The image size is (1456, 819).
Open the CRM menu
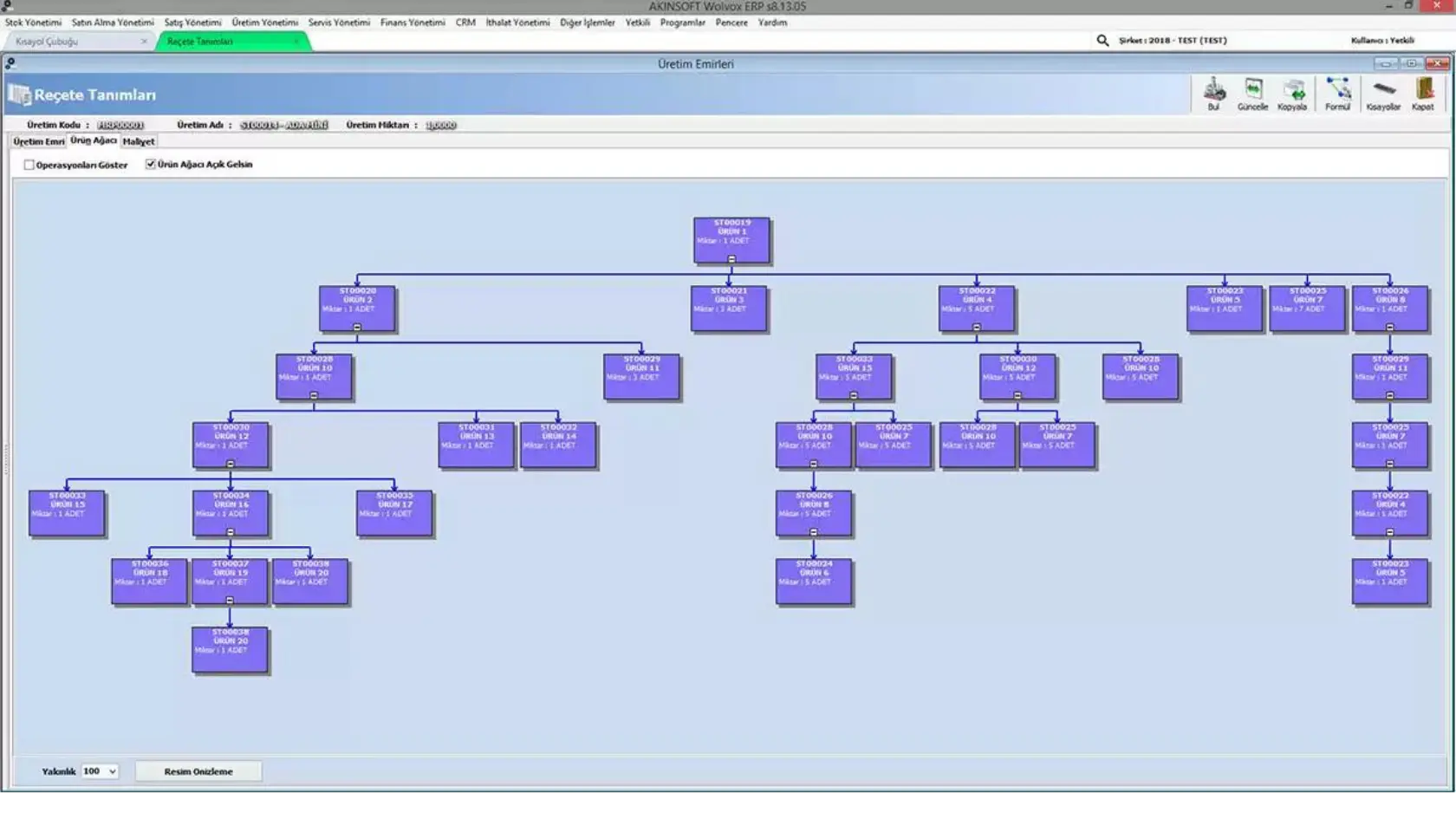(x=465, y=23)
